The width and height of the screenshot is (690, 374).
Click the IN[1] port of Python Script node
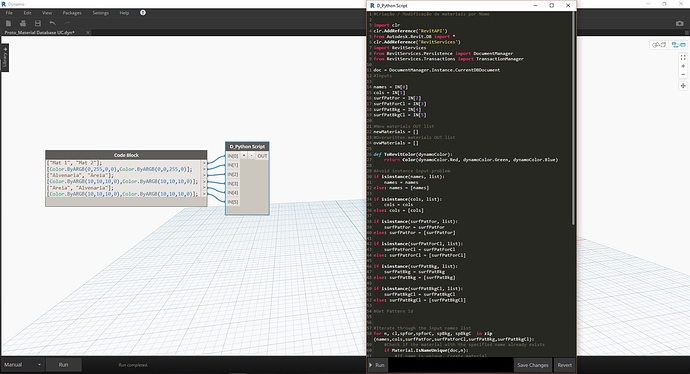point(233,165)
